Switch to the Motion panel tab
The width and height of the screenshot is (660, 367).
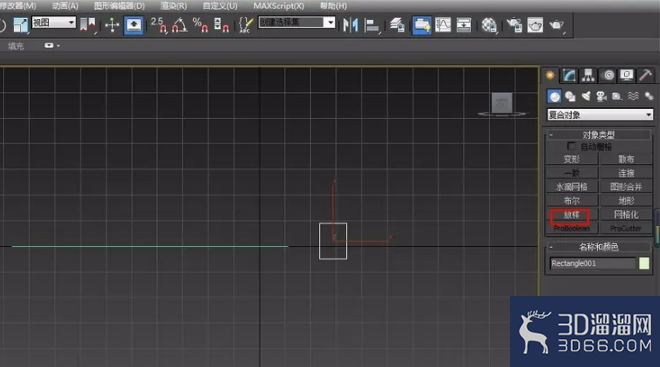coord(608,75)
